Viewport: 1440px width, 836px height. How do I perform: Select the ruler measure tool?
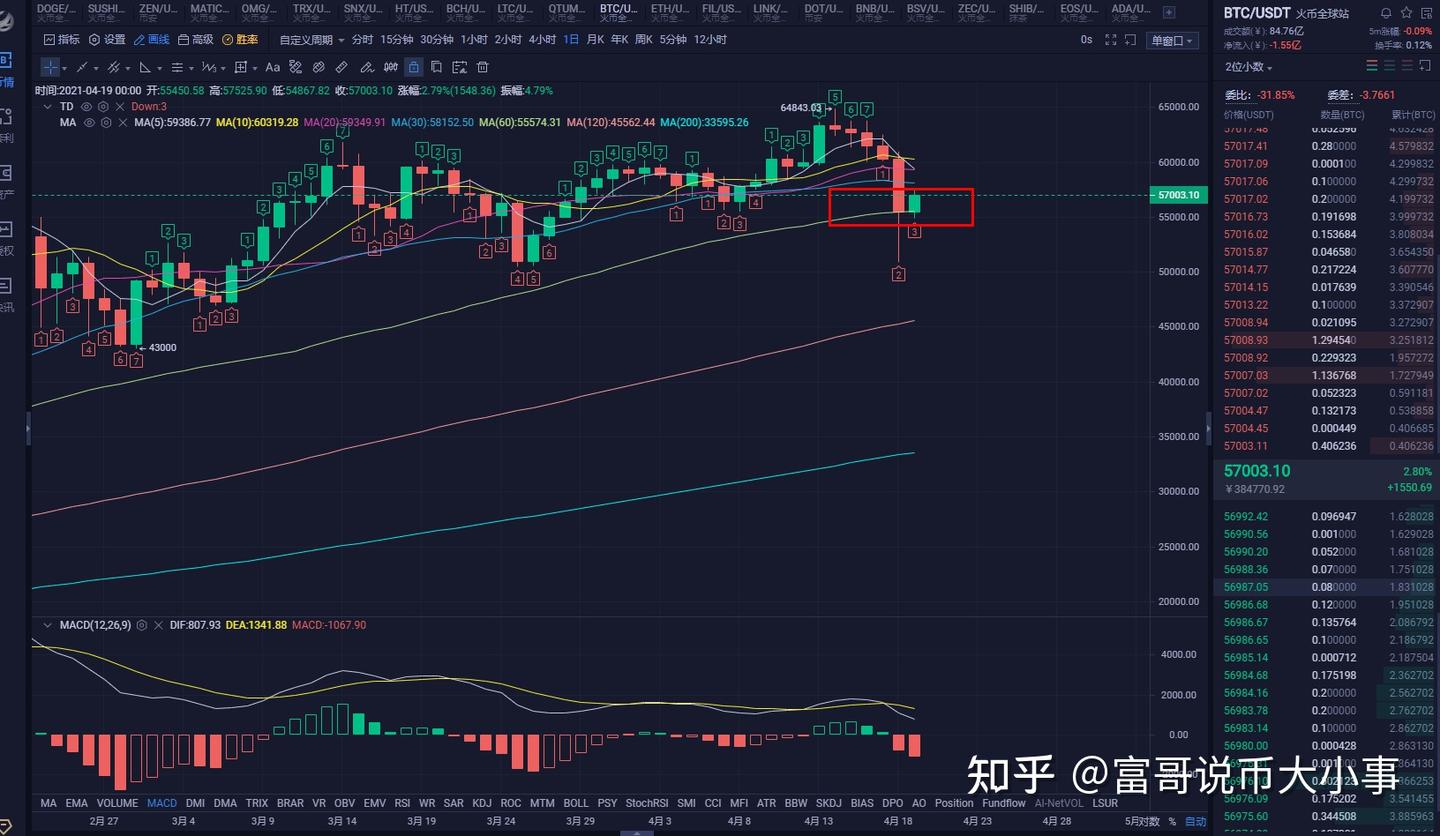[x=342, y=67]
